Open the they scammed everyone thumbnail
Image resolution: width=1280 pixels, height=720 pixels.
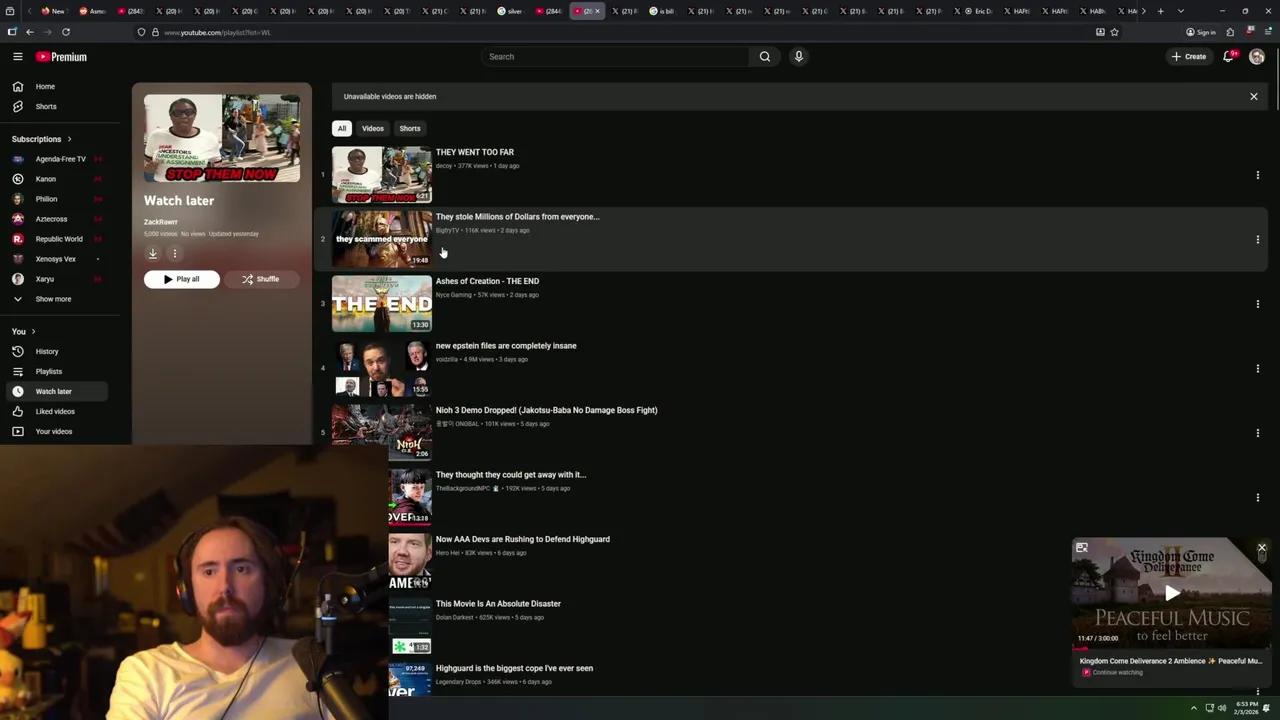coord(382,239)
